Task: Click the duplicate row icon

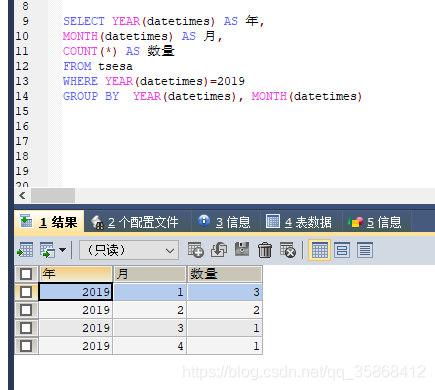Action: [x=219, y=250]
